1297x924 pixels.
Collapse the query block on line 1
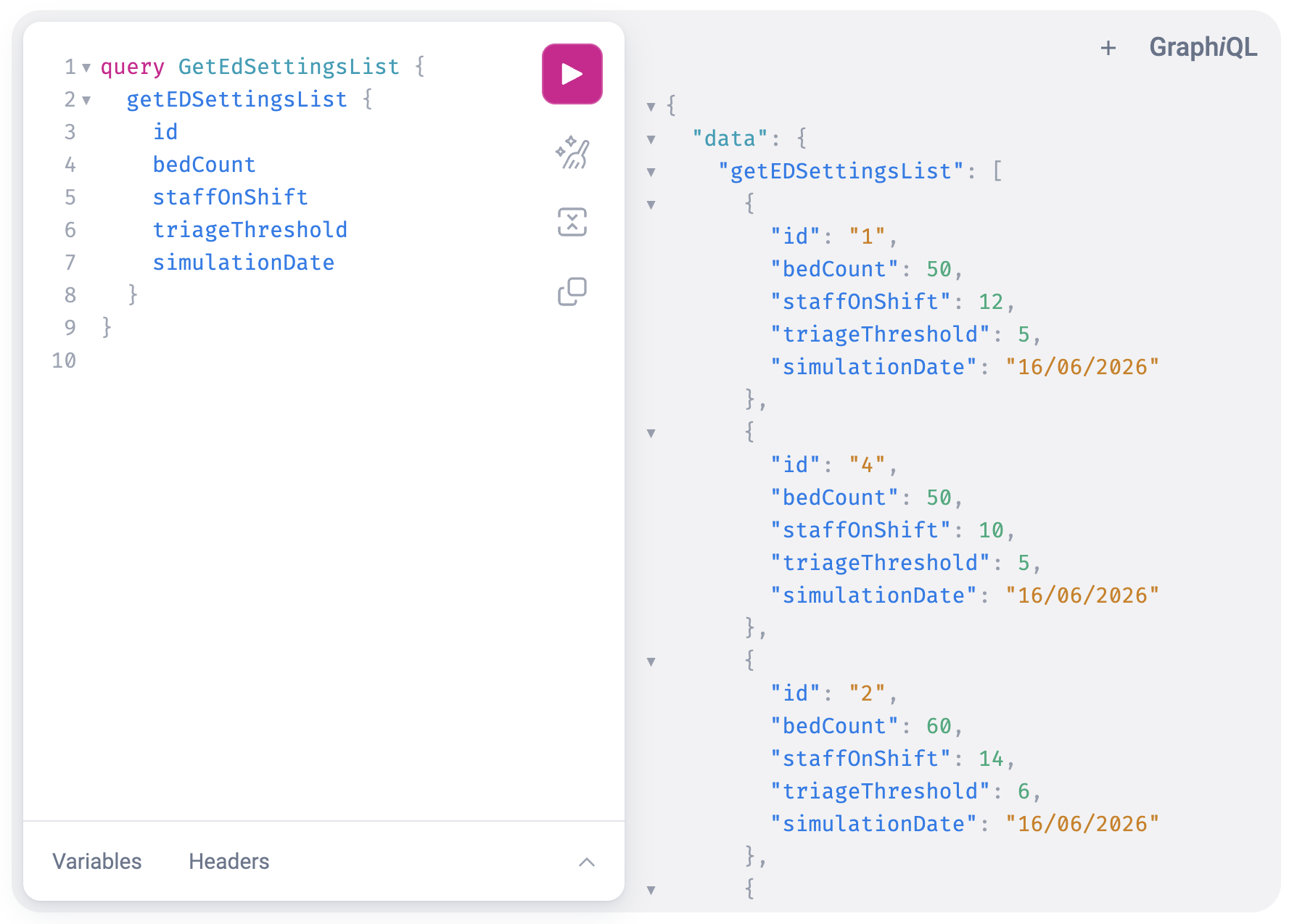coord(86,67)
